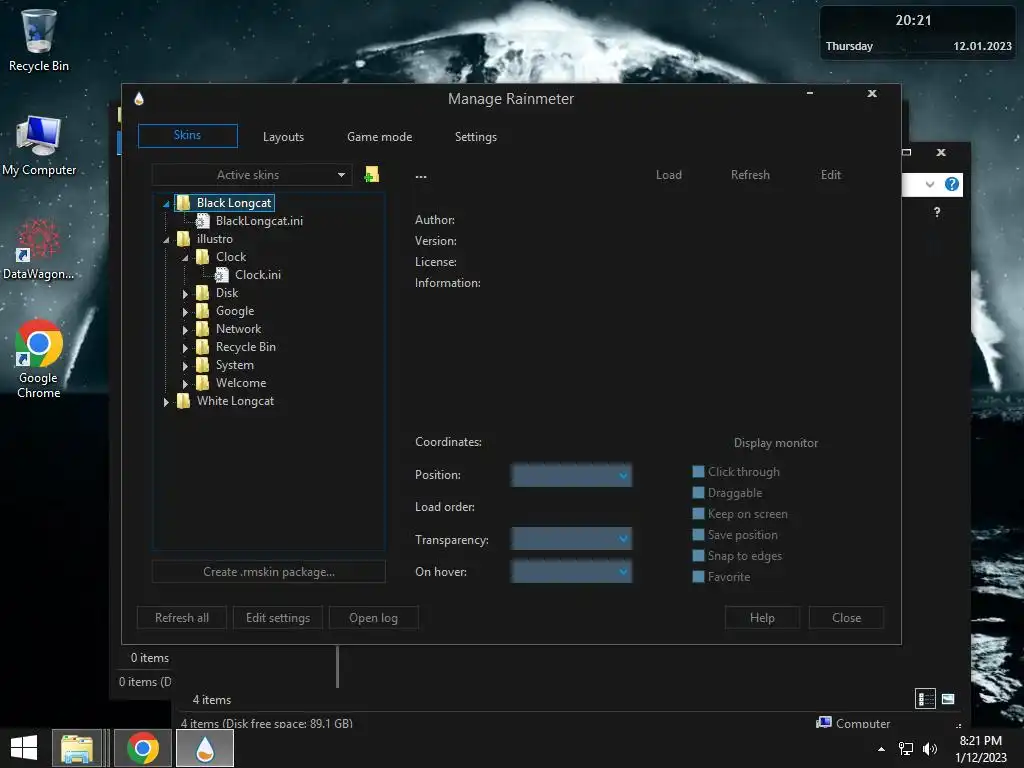Open the DataWagon desktop shortcut
The image size is (1024, 768).
tap(39, 249)
